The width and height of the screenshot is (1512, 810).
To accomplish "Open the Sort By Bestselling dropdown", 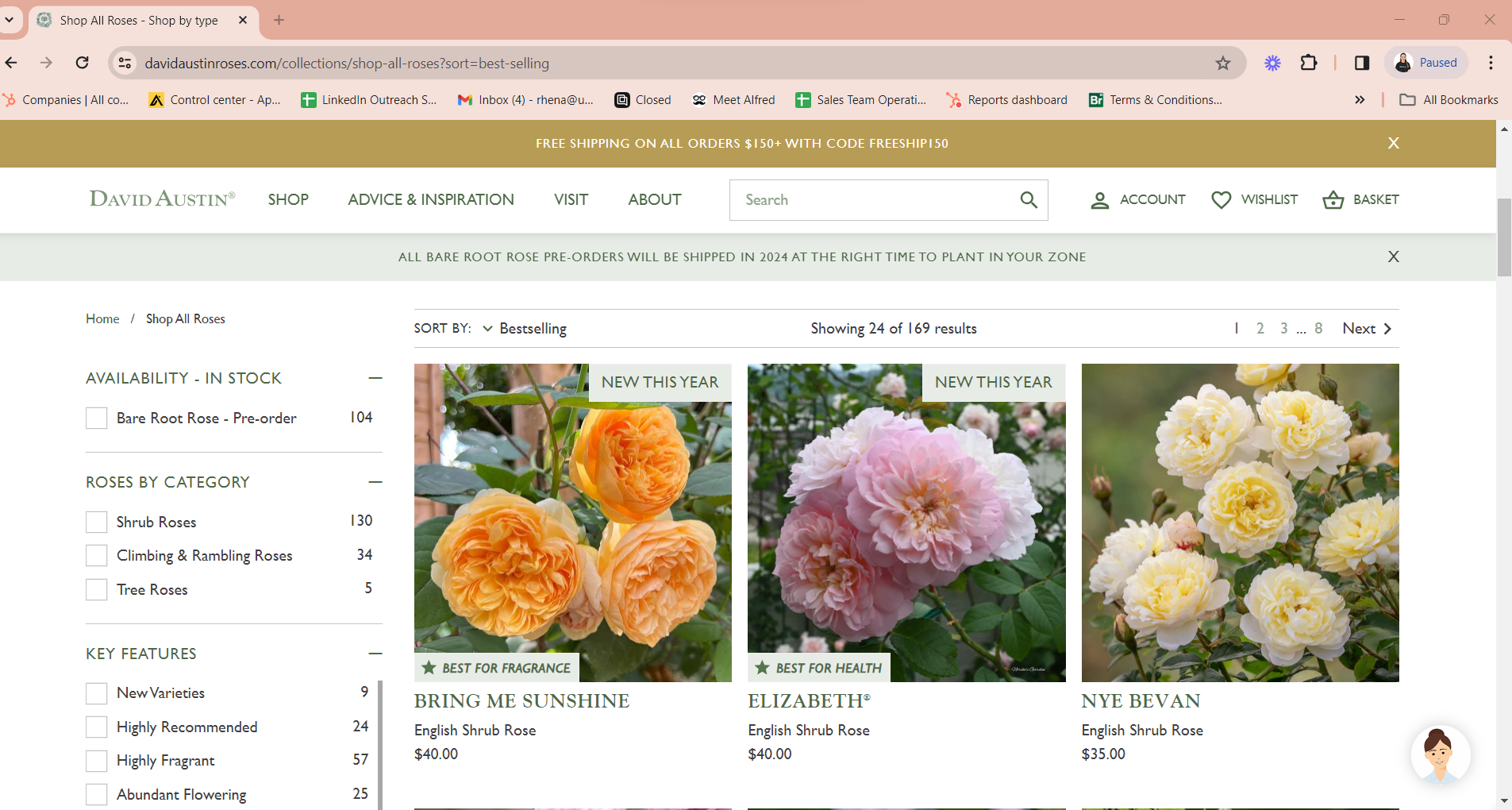I will click(525, 329).
